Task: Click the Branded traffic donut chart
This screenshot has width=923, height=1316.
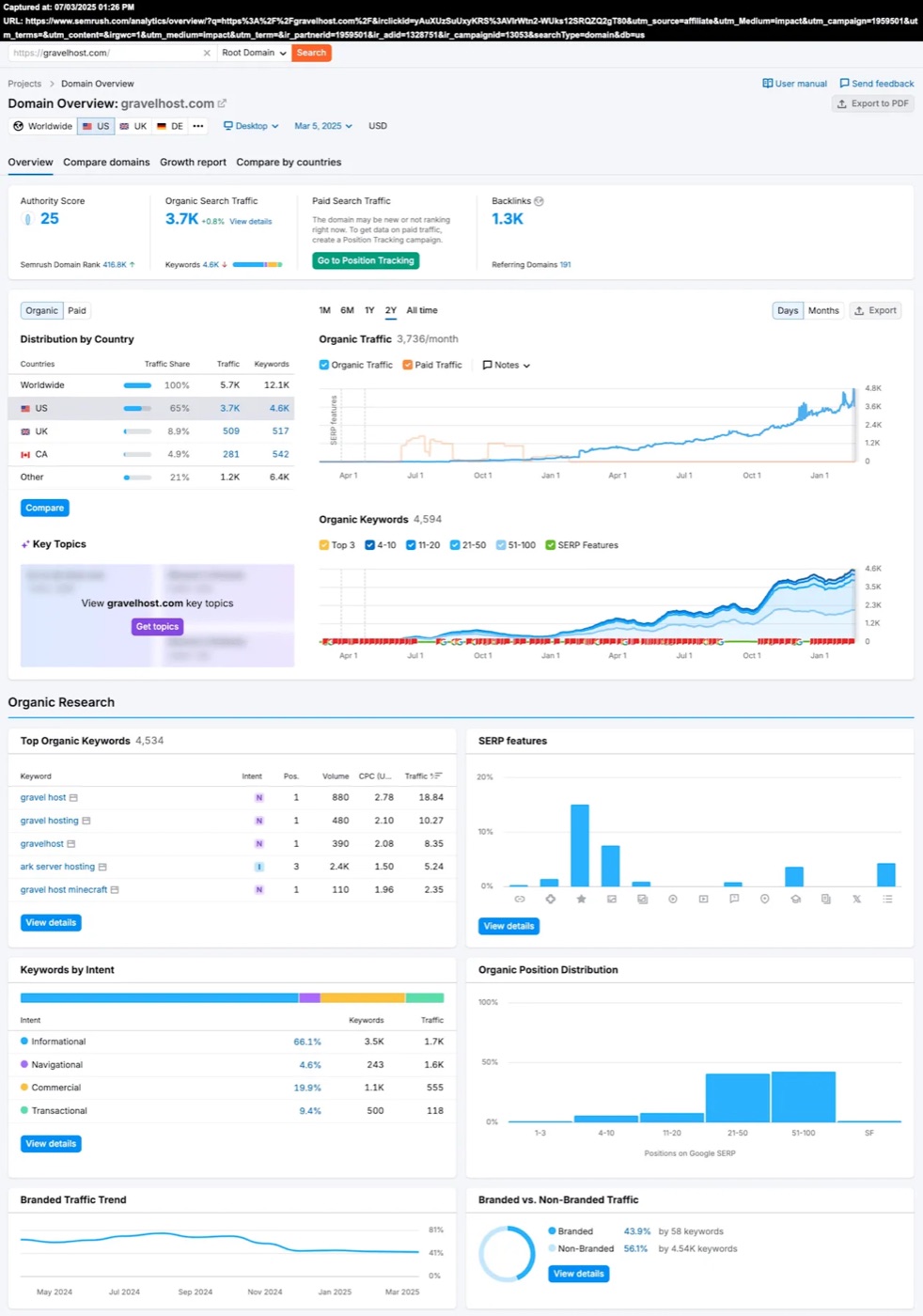Action: coord(507,1254)
